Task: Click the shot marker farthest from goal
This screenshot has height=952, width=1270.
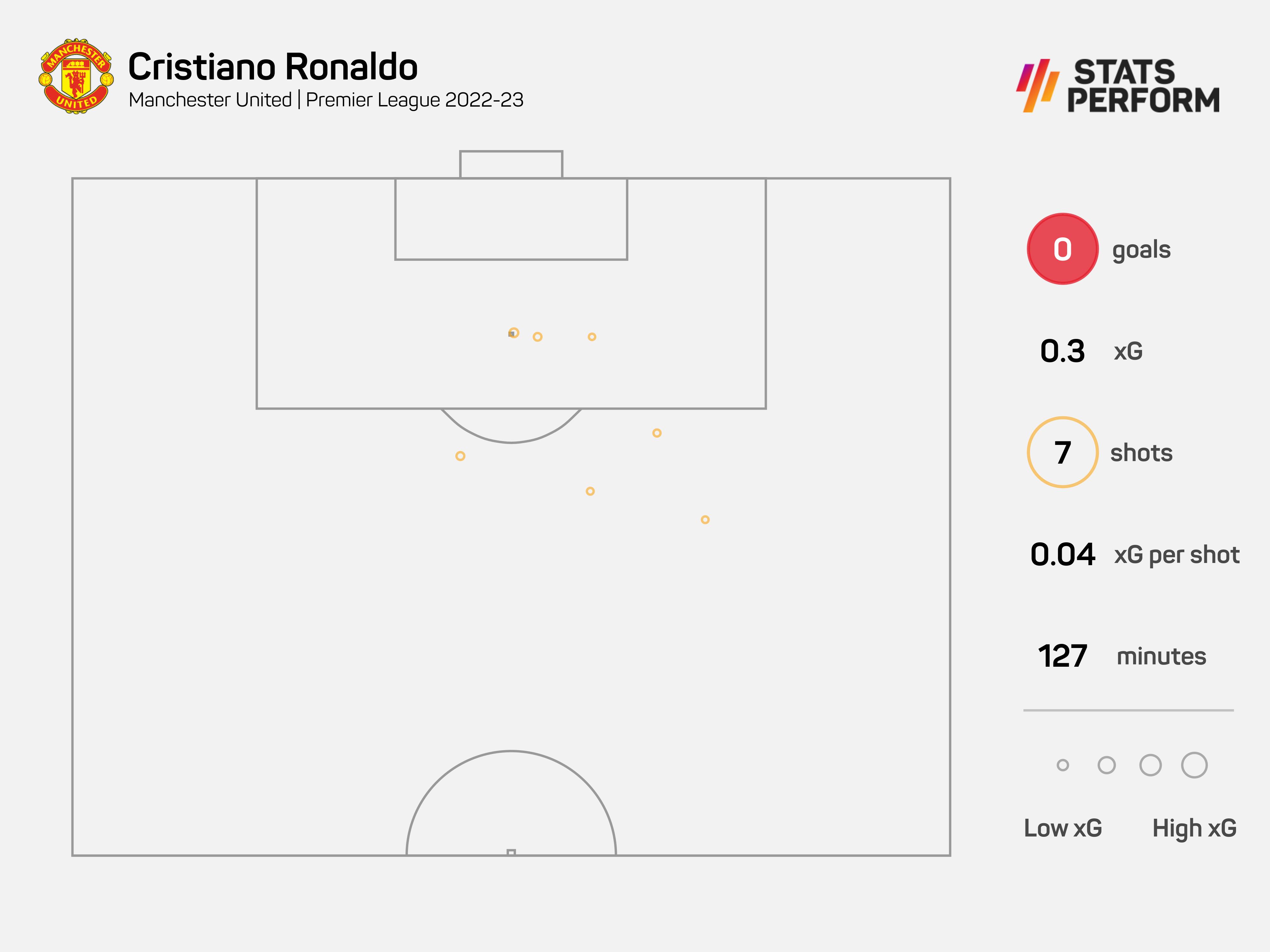Action: [705, 520]
